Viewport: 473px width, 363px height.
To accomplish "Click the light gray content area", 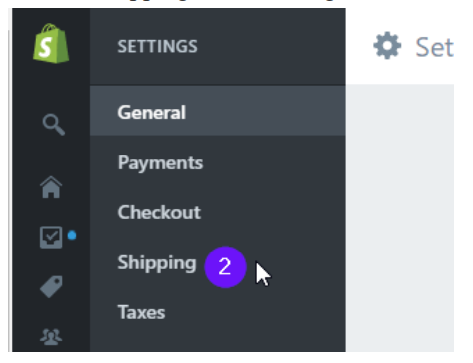I will pos(400,218).
